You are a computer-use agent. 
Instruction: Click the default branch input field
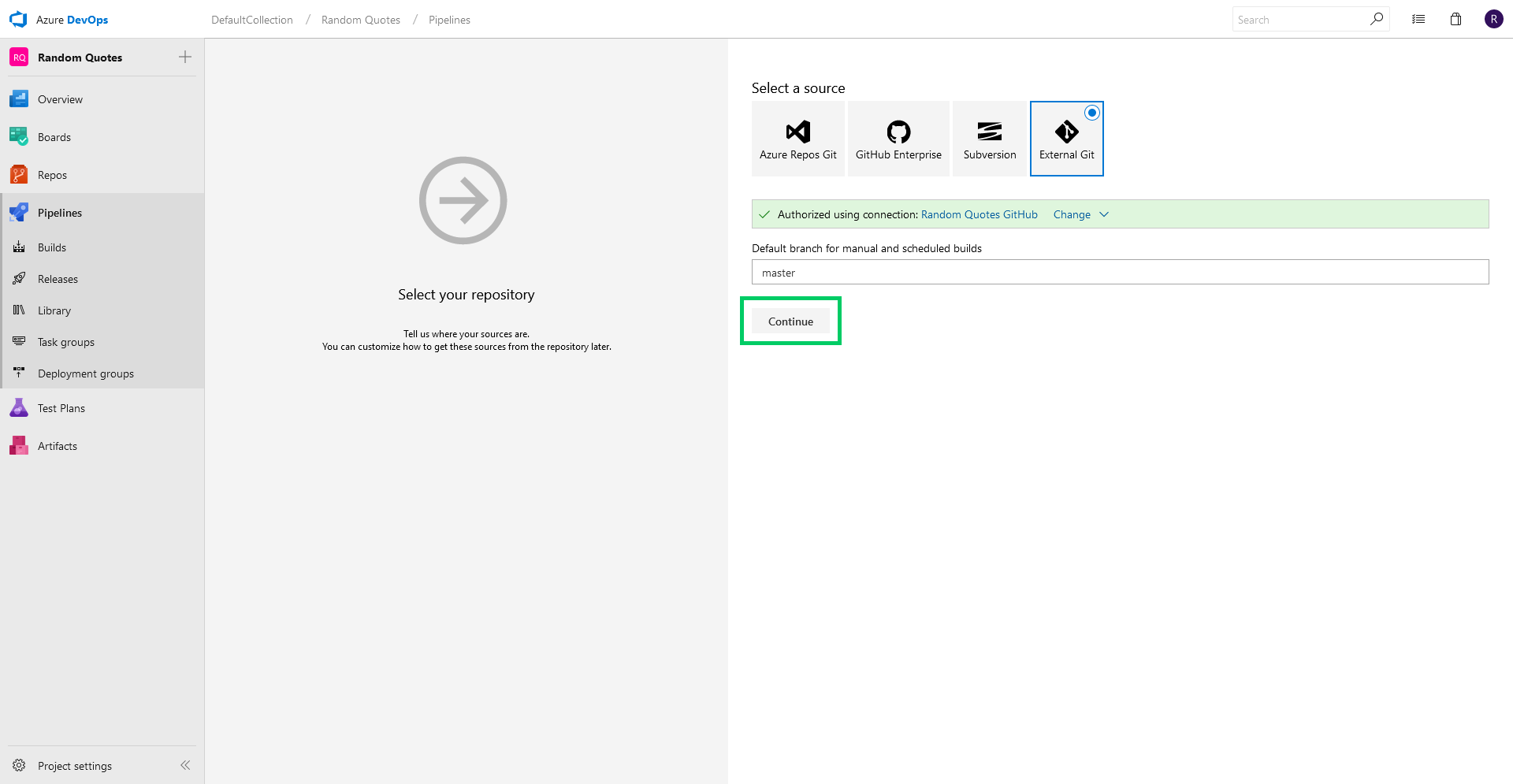coord(1120,273)
